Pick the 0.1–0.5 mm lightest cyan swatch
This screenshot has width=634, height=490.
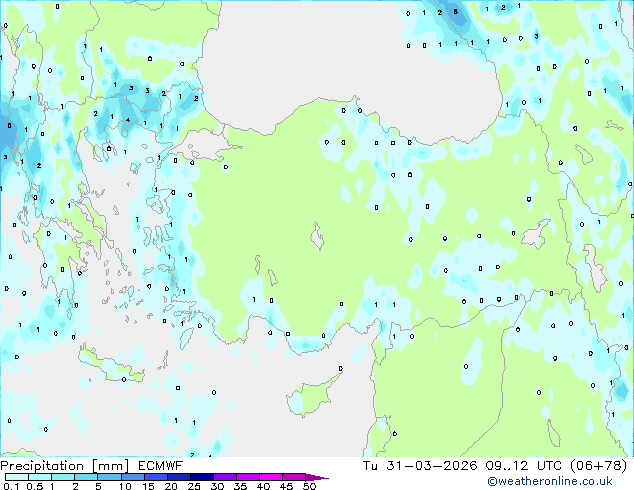coord(17,477)
